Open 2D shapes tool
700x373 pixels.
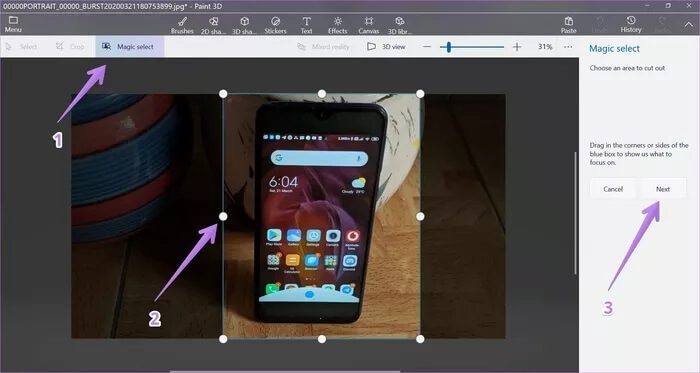pyautogui.click(x=213, y=25)
